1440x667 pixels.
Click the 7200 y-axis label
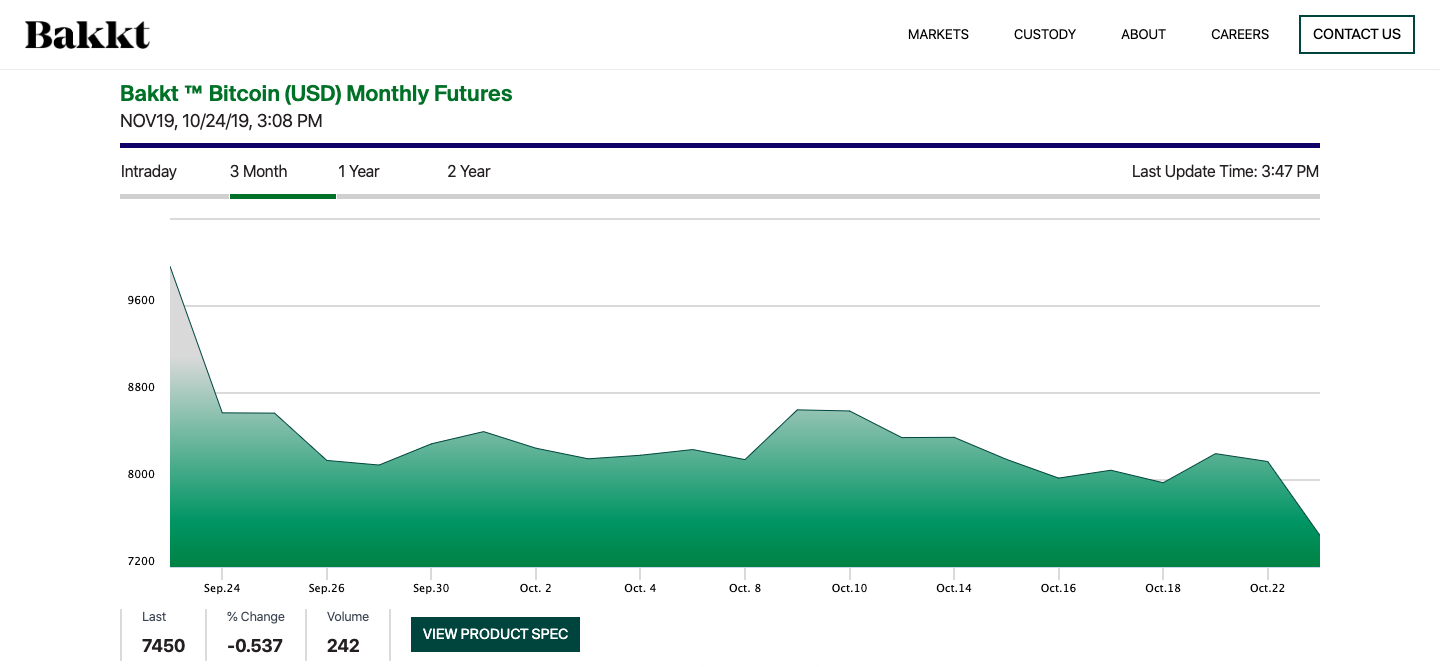(141, 561)
